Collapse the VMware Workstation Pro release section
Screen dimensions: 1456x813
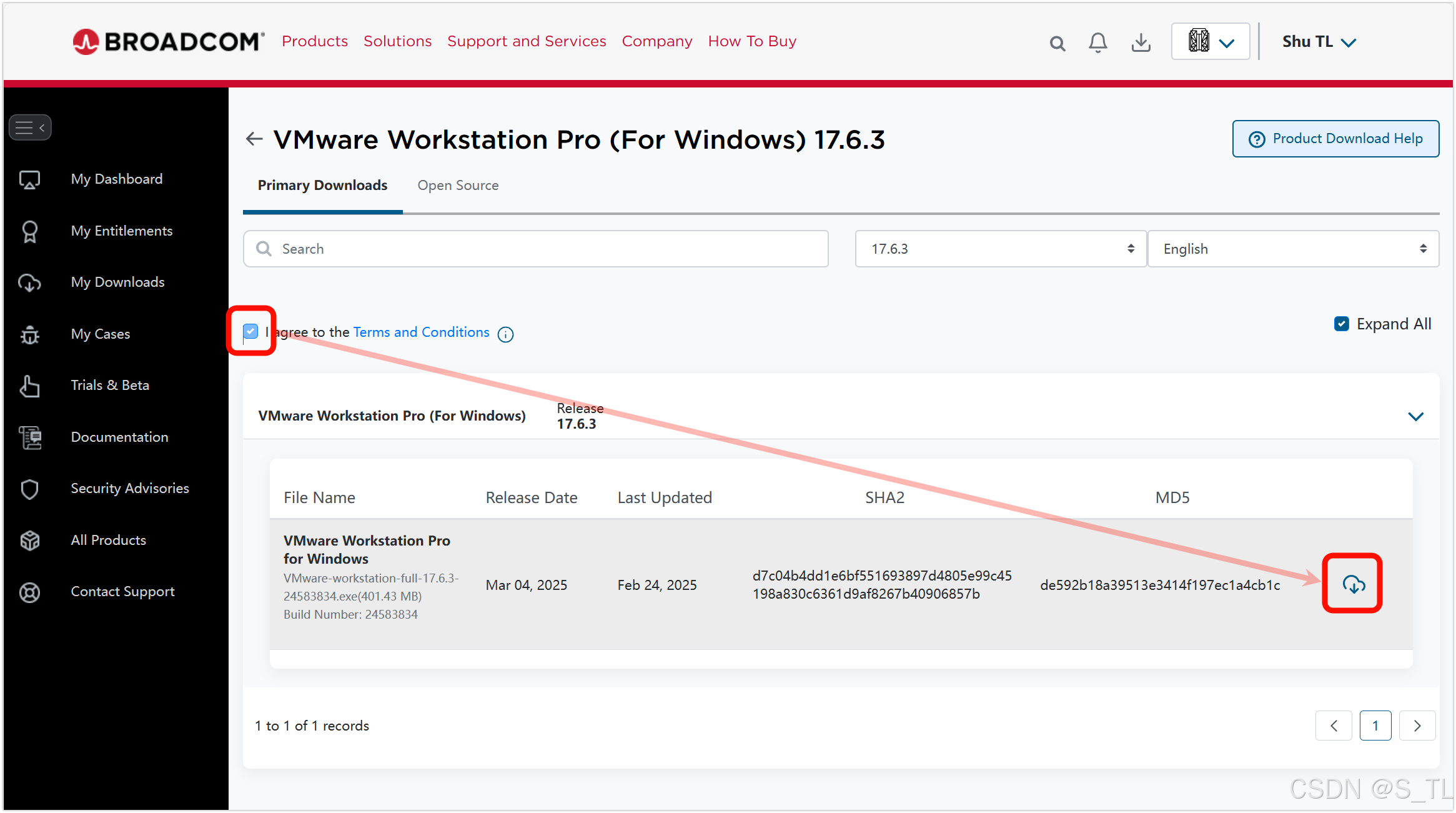pos(1415,416)
